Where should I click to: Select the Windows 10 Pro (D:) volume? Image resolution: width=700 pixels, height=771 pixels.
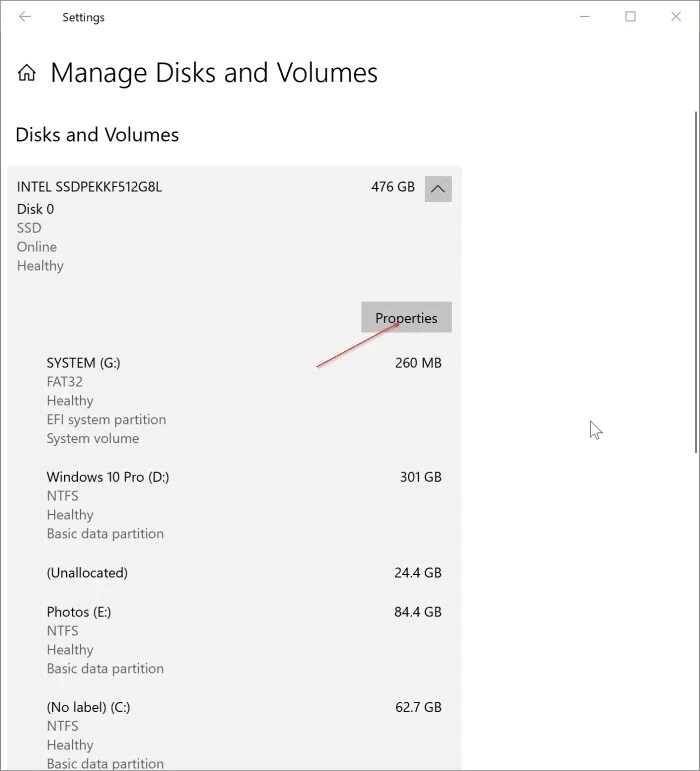click(x=244, y=505)
